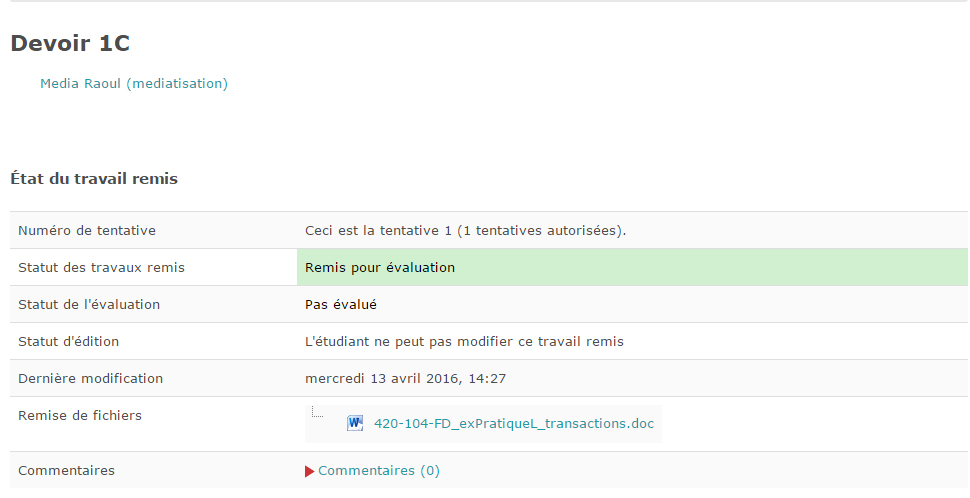Select the Statut des travaux remis label

101,268
